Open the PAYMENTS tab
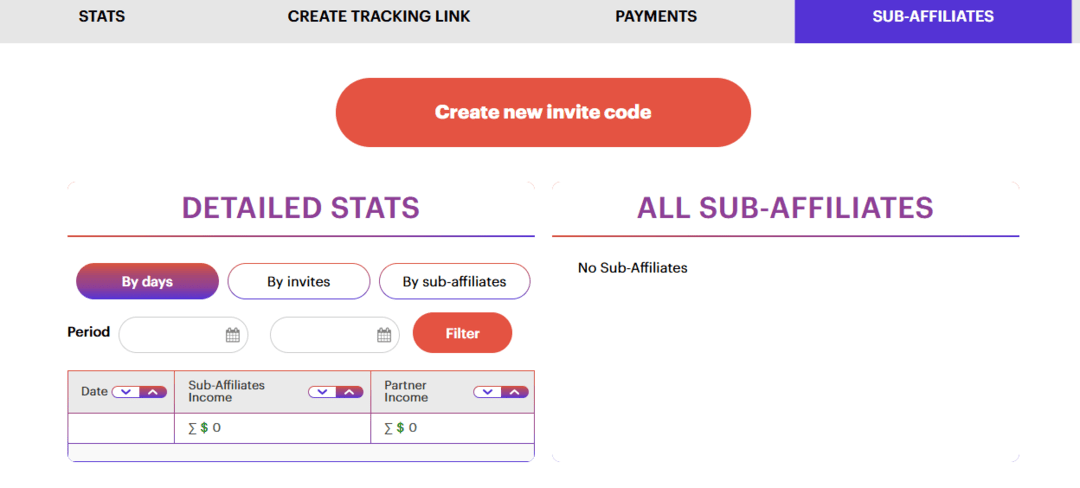Viewport: 1080px width, 488px height. [x=656, y=17]
